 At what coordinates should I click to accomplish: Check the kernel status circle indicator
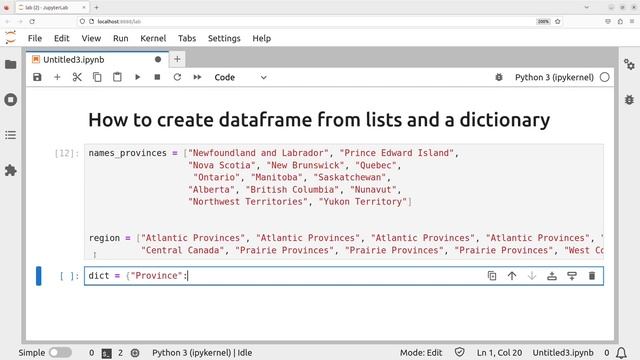[605, 77]
